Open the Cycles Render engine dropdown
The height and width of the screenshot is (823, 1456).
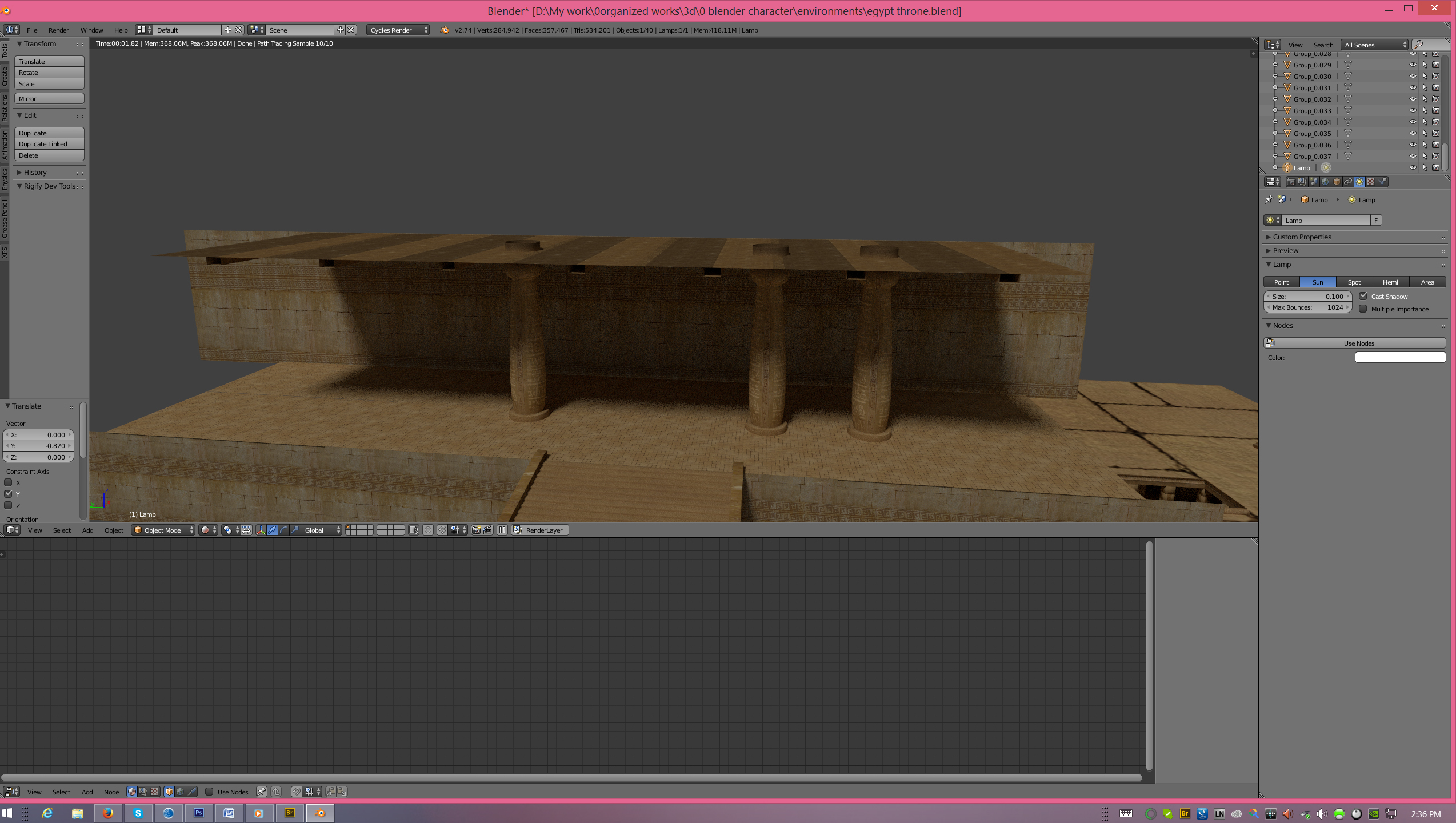(398, 30)
